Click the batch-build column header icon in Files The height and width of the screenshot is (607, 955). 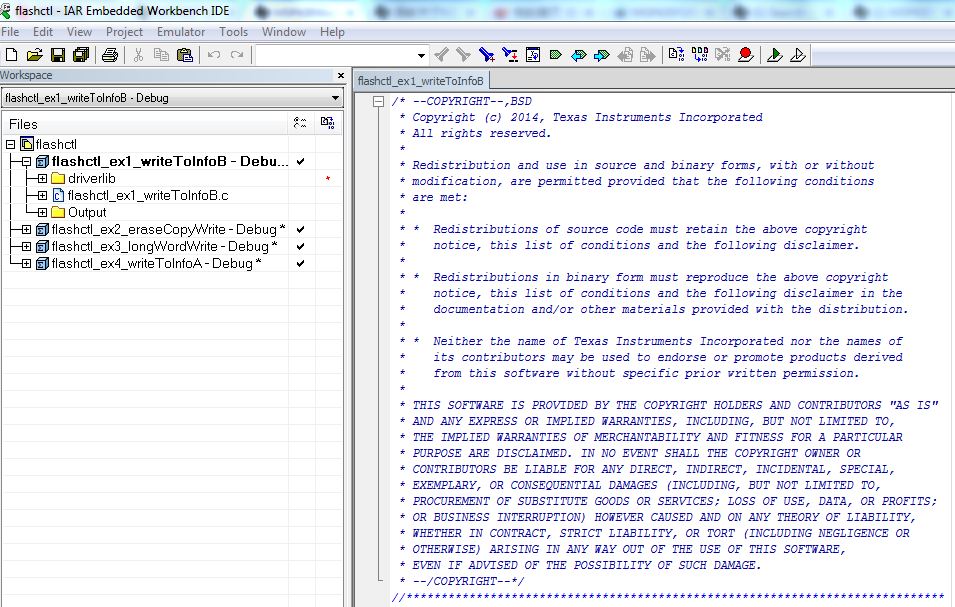click(x=328, y=123)
